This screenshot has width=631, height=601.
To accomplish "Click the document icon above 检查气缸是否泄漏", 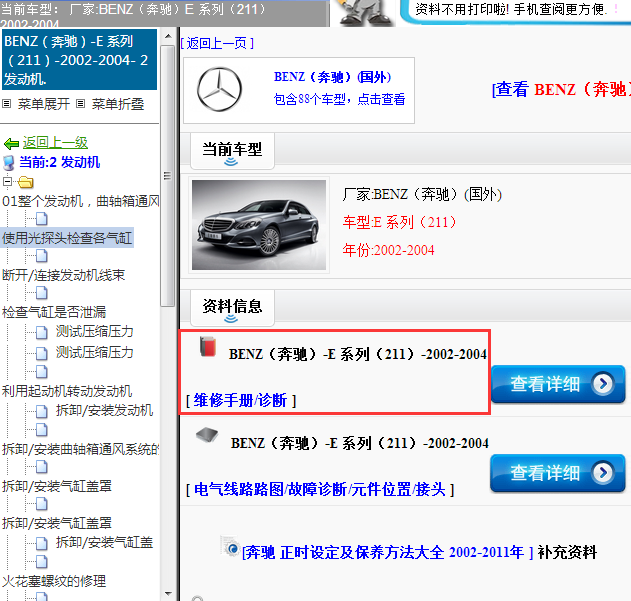I will coord(41,293).
